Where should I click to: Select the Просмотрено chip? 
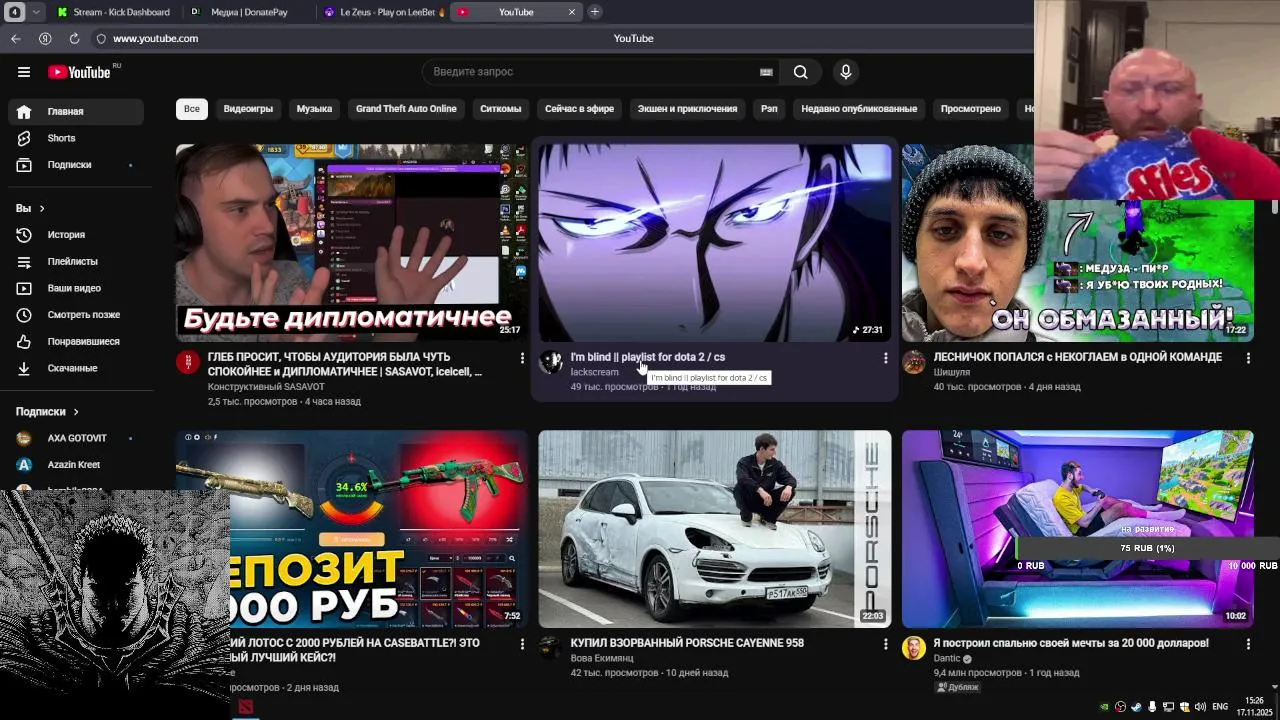click(x=970, y=109)
